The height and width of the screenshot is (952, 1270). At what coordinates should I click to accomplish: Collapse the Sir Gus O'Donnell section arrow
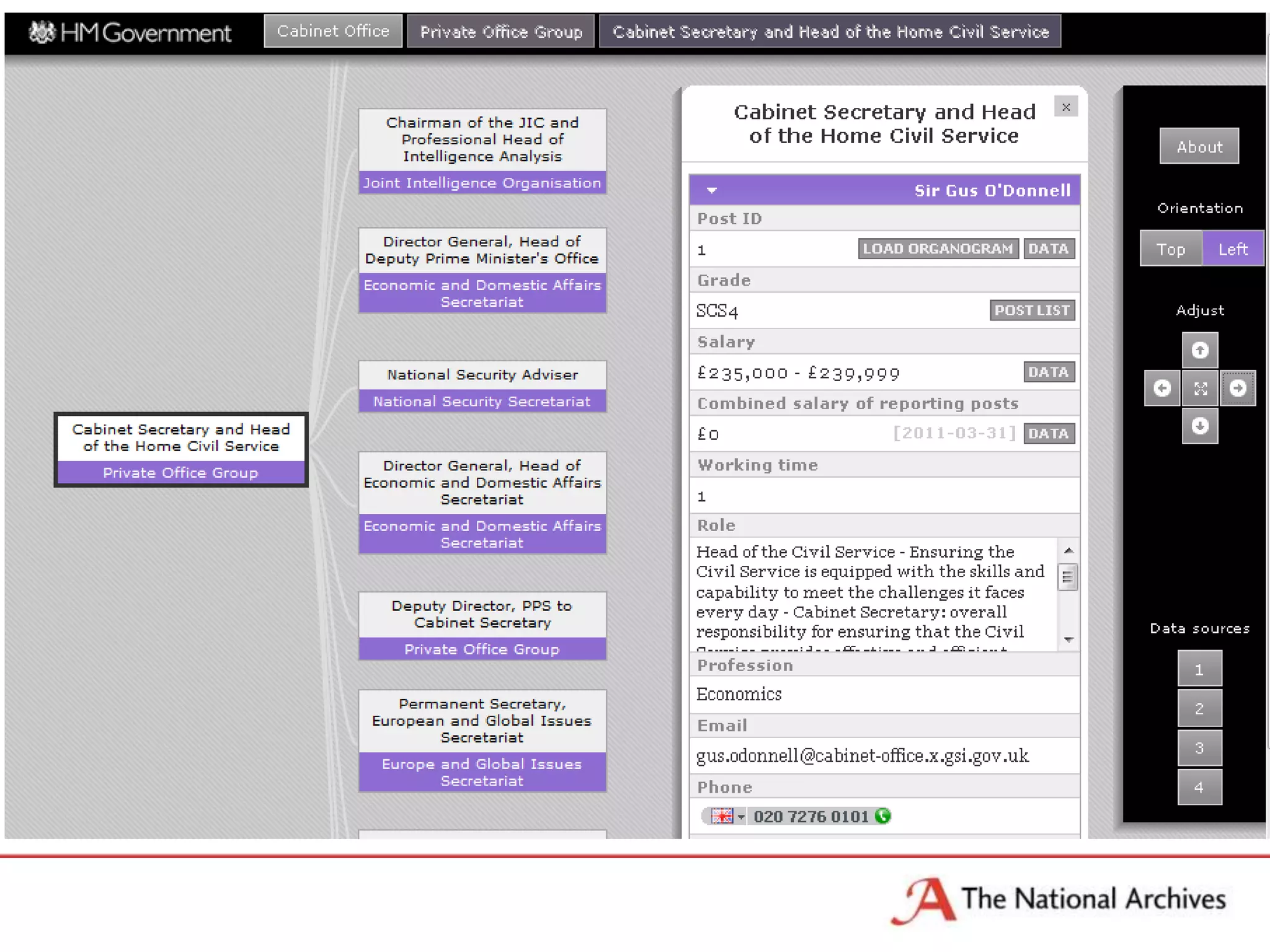coord(712,190)
